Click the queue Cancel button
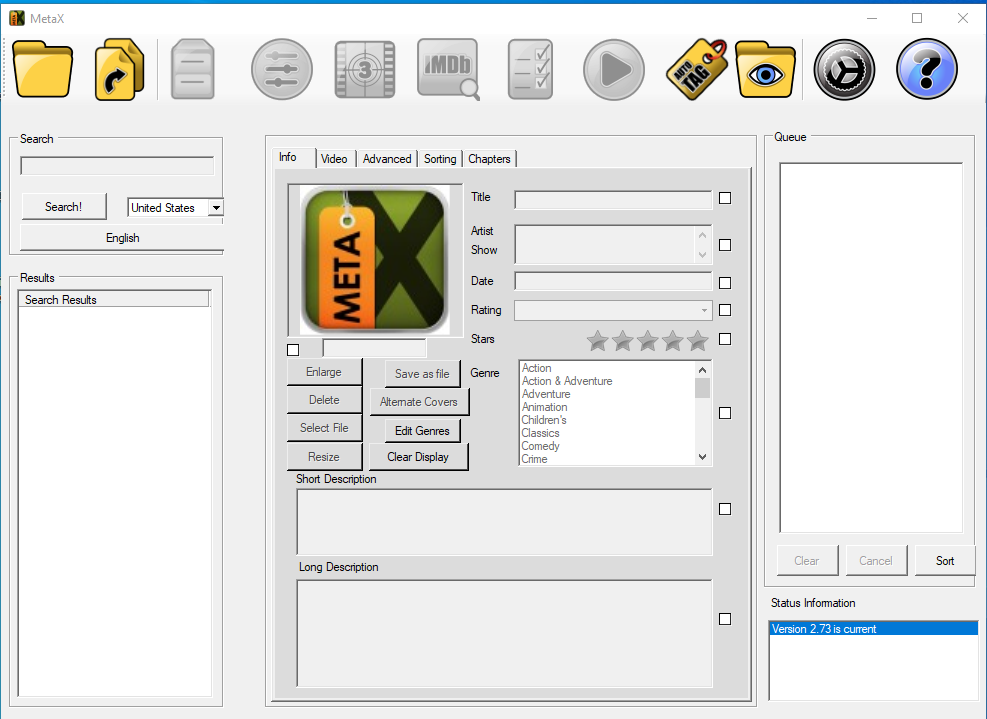The image size is (987, 719). (x=876, y=560)
